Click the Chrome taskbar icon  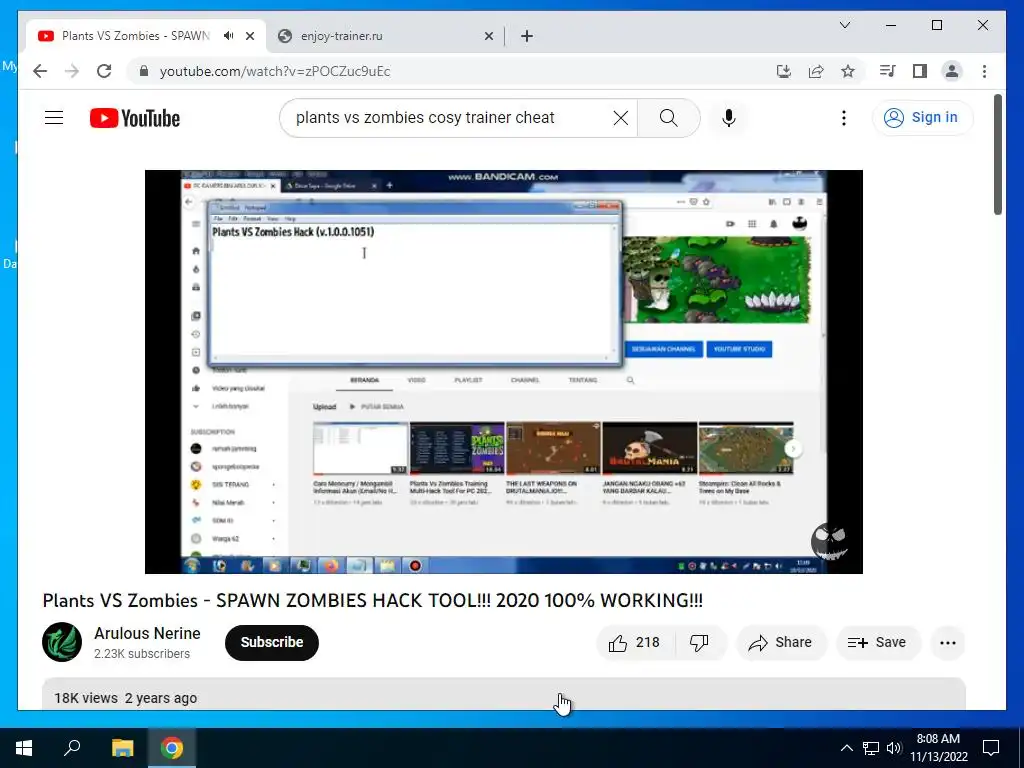(x=172, y=748)
